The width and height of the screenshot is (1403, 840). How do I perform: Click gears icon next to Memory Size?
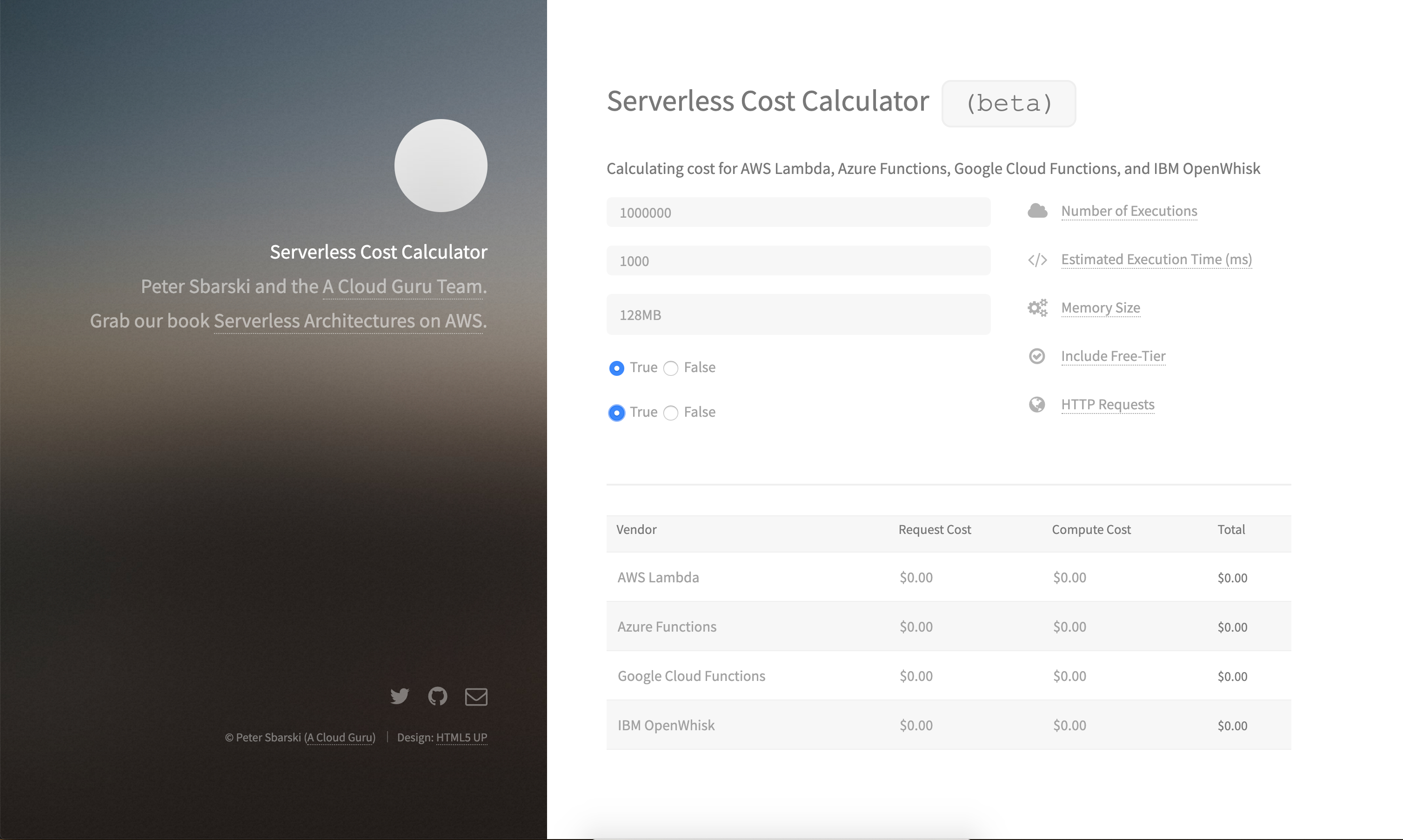pyautogui.click(x=1037, y=308)
